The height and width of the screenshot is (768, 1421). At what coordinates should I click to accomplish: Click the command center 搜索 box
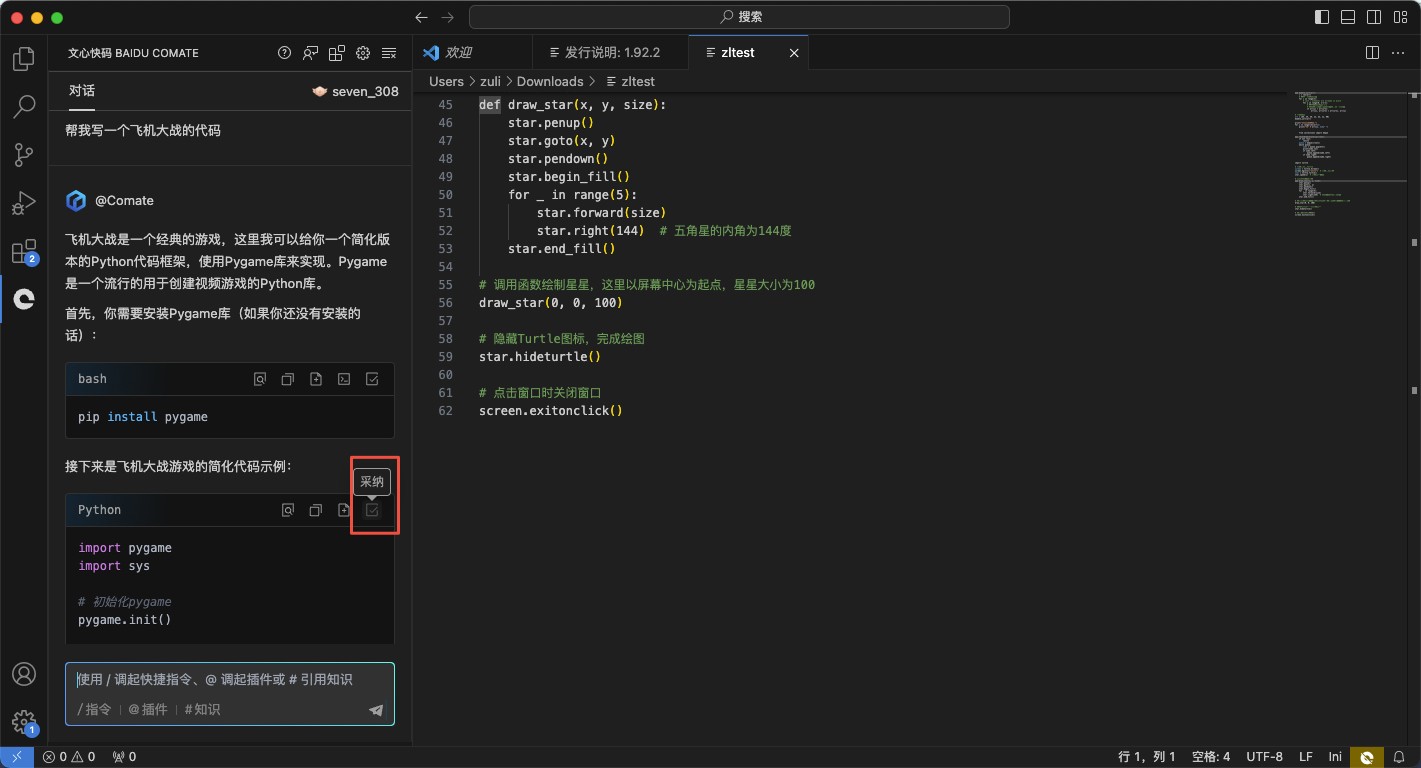739,17
